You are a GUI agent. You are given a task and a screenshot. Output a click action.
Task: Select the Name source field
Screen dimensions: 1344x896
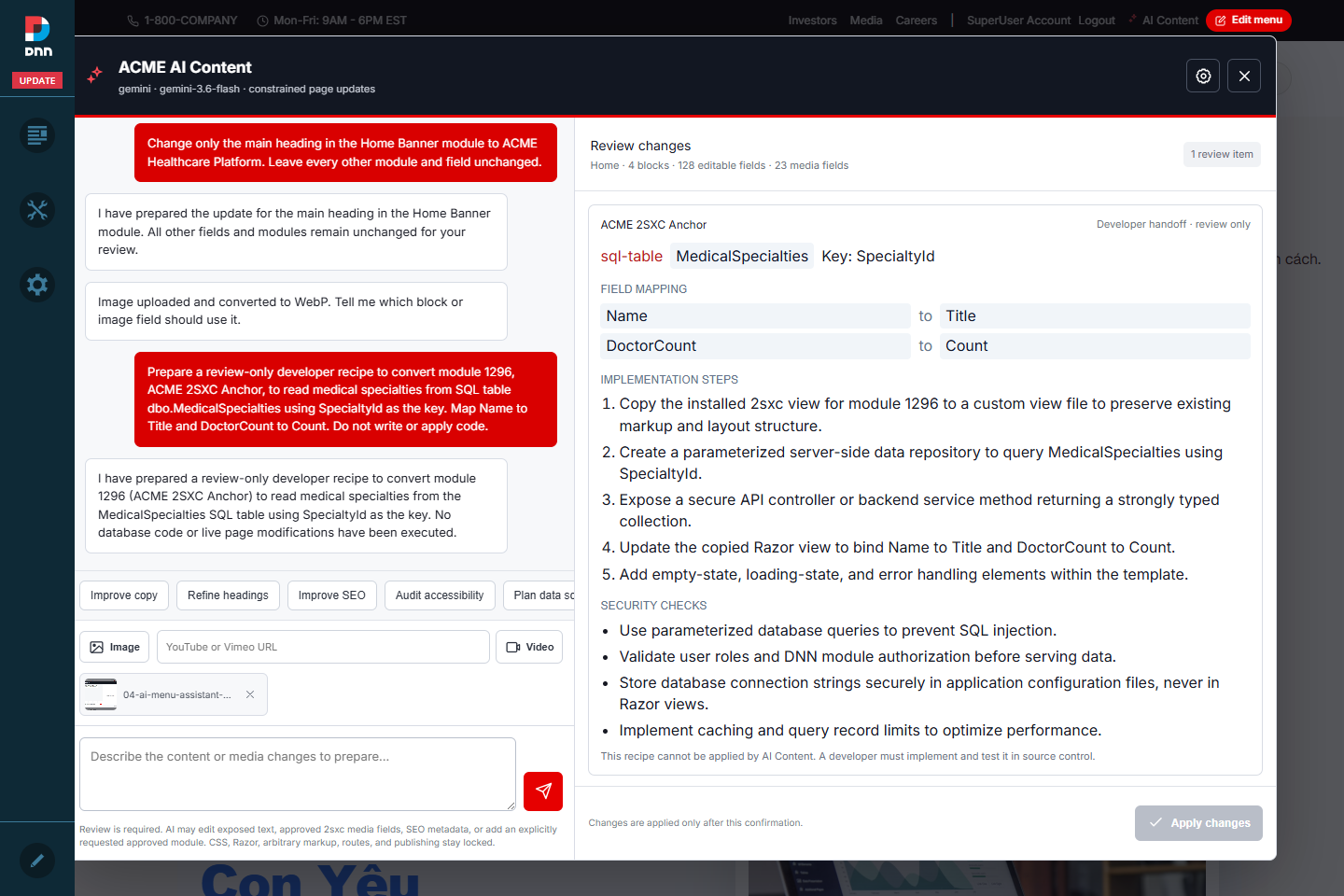(x=755, y=316)
